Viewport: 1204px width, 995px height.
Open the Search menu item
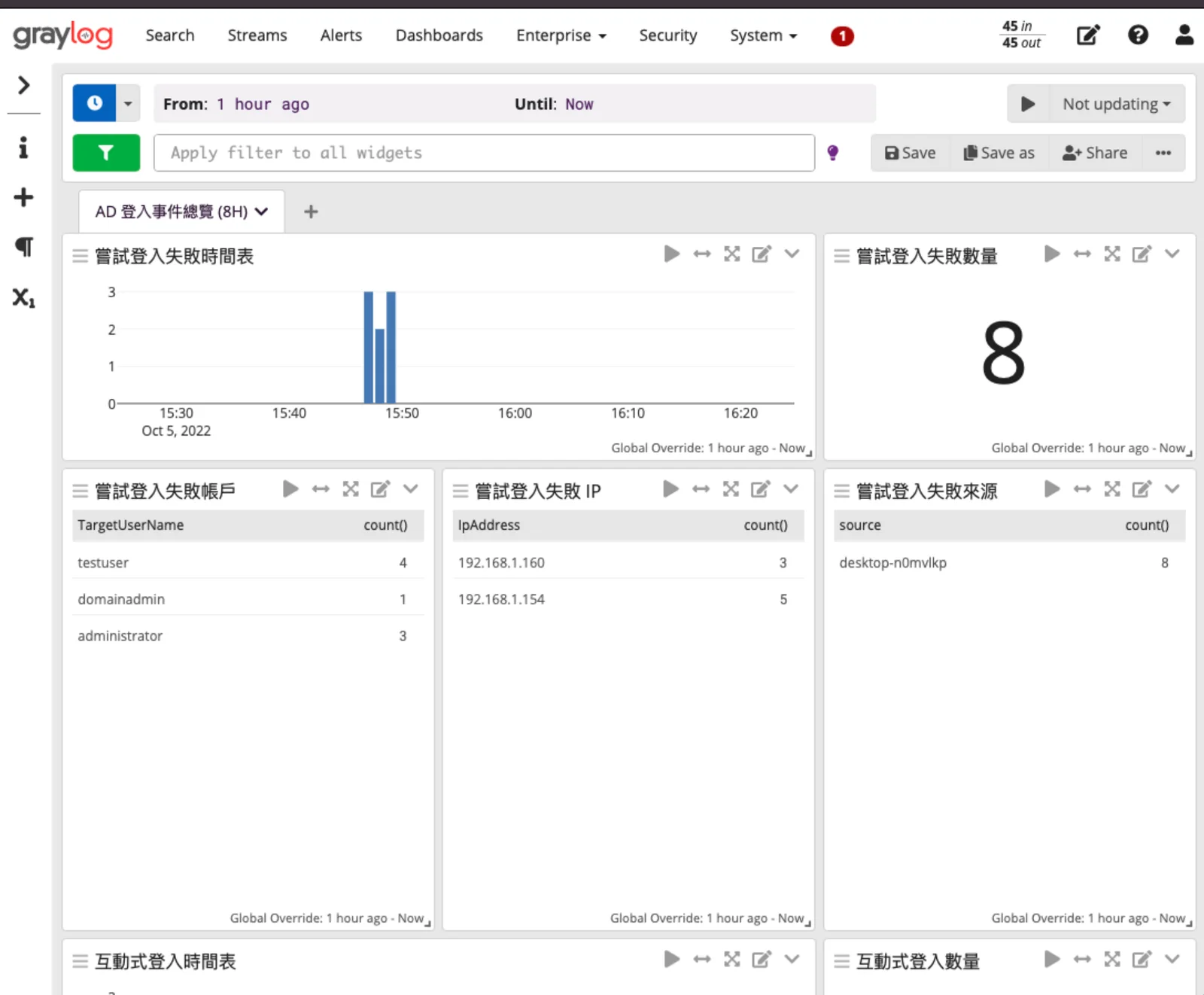[170, 35]
